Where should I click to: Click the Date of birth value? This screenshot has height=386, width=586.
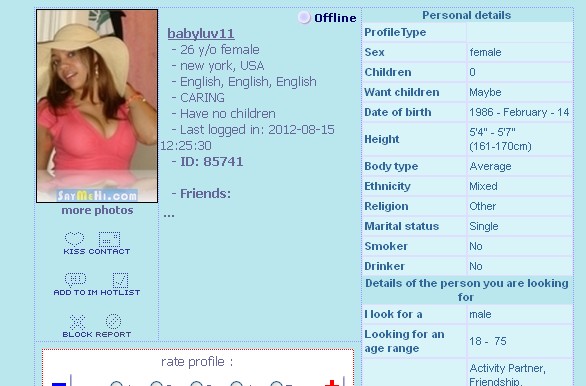(x=519, y=112)
